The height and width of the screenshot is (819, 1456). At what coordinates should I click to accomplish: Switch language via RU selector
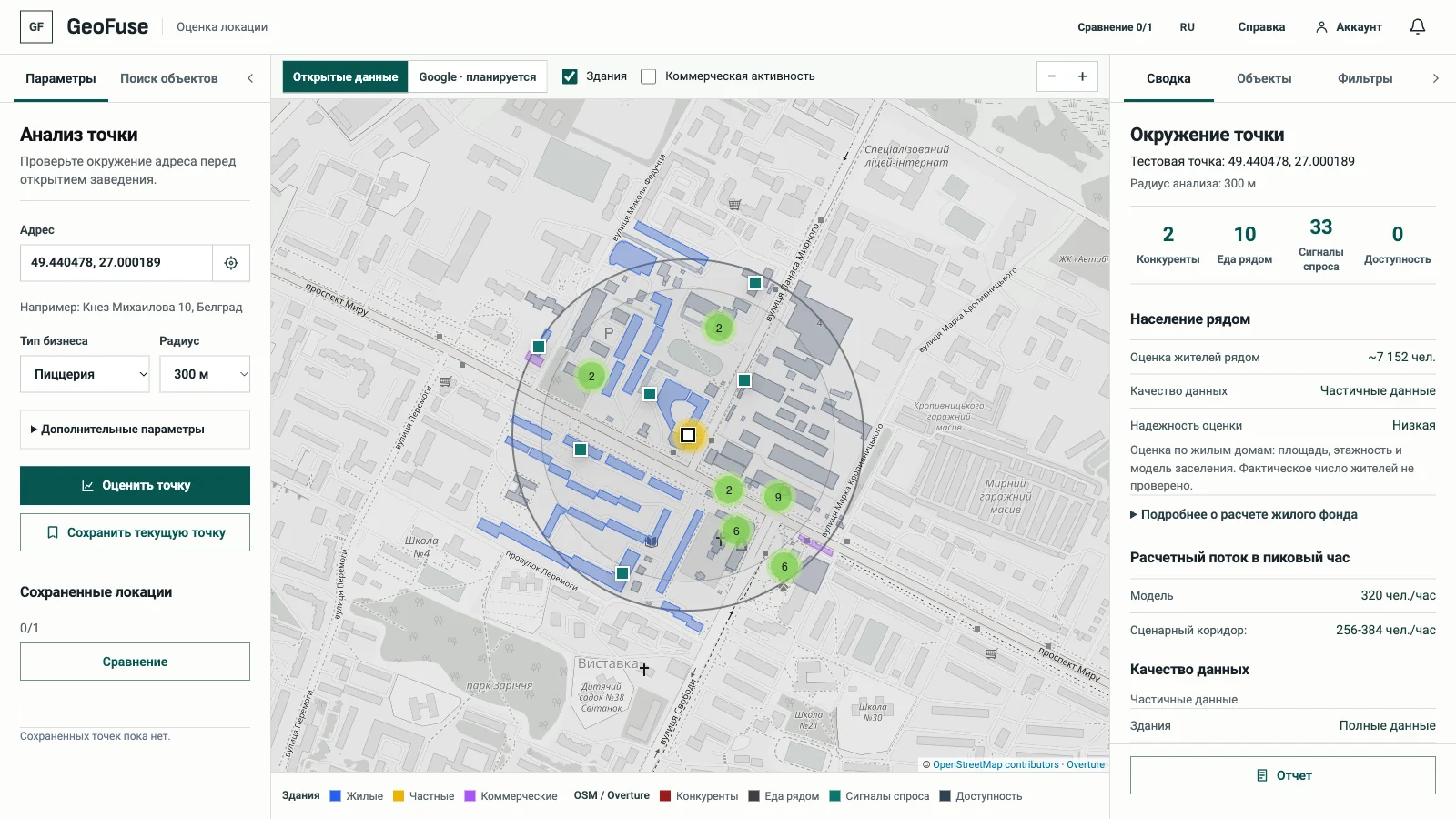pos(1188,27)
